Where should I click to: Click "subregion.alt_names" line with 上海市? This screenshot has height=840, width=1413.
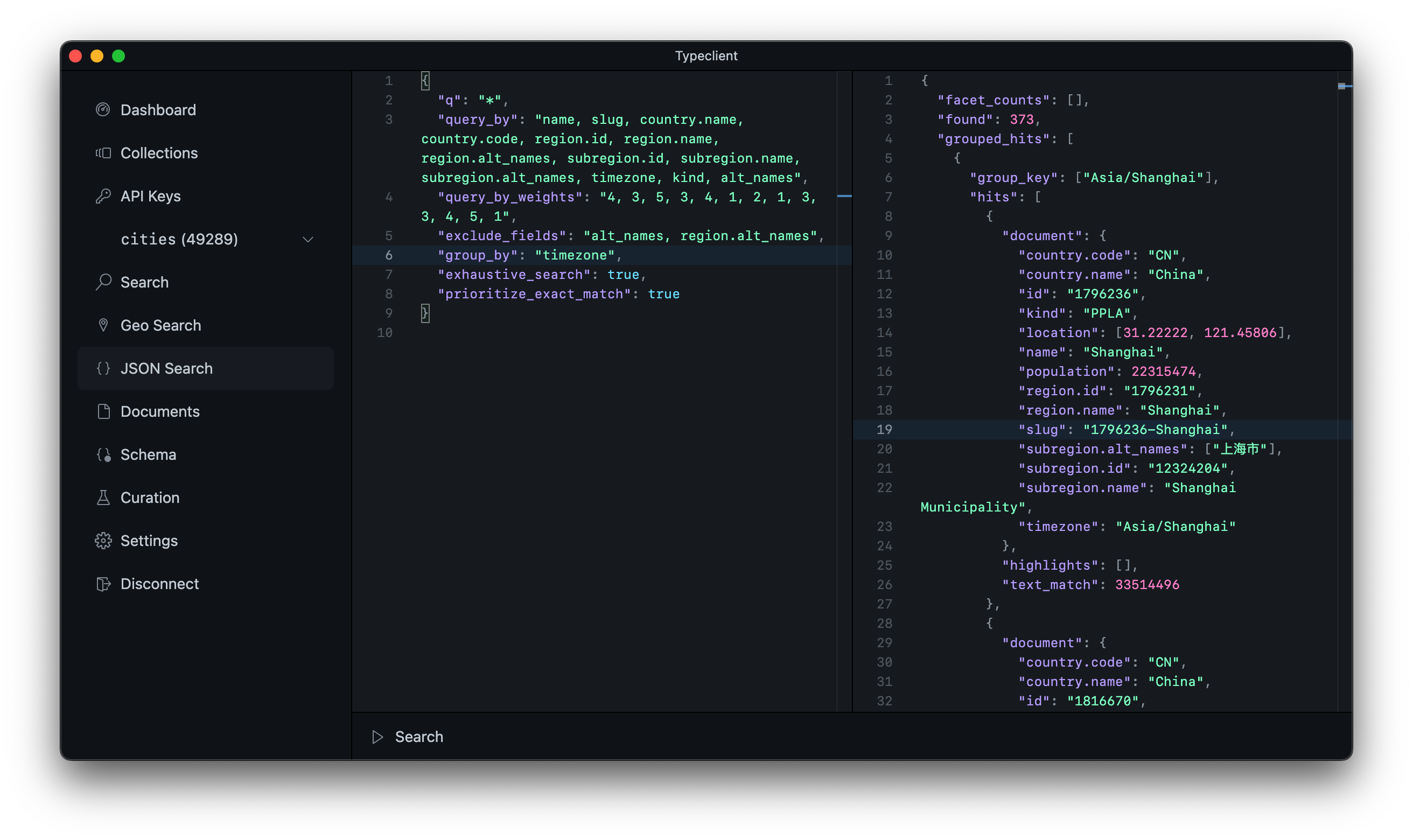1150,449
